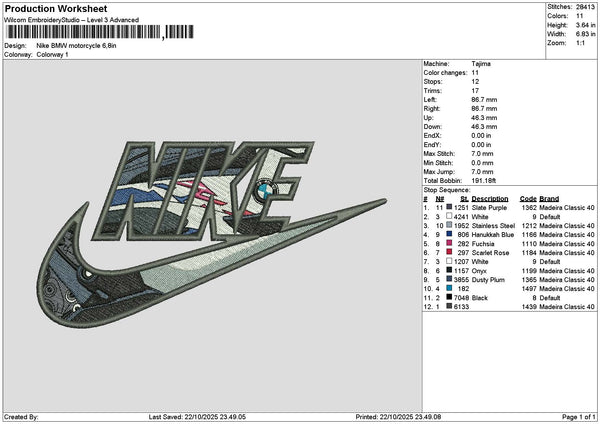Click the Brand column header
600x424 pixels.
point(549,199)
